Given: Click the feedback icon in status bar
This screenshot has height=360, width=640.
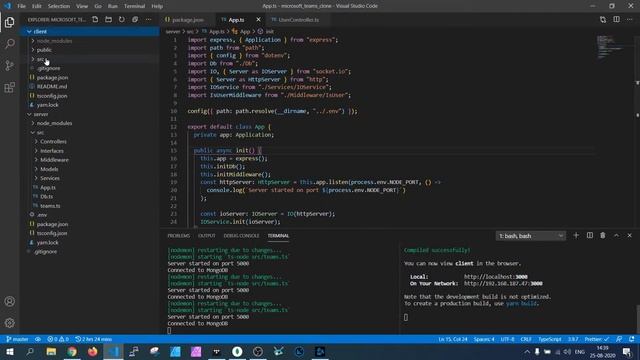Looking at the screenshot, I should 619,339.
